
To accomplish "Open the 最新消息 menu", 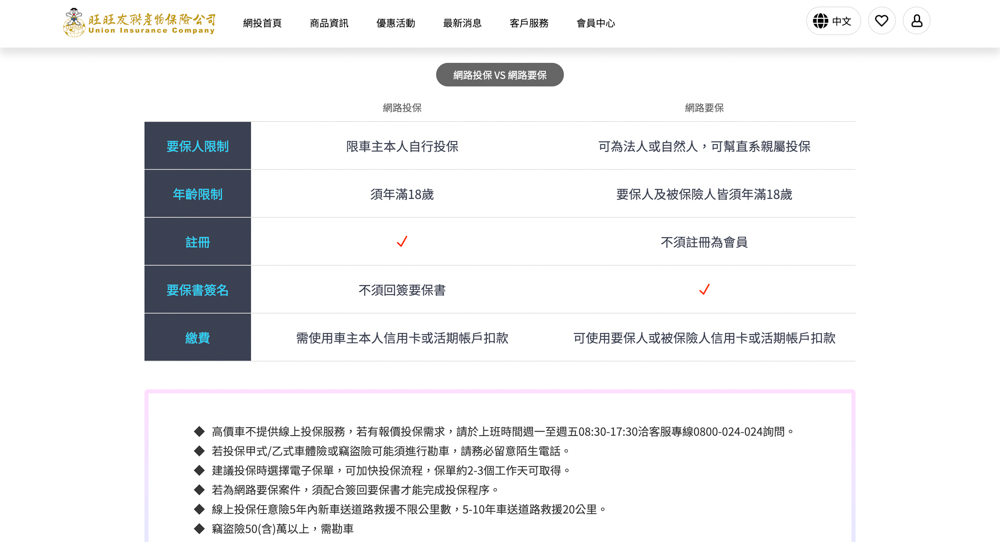I will pyautogui.click(x=462, y=23).
